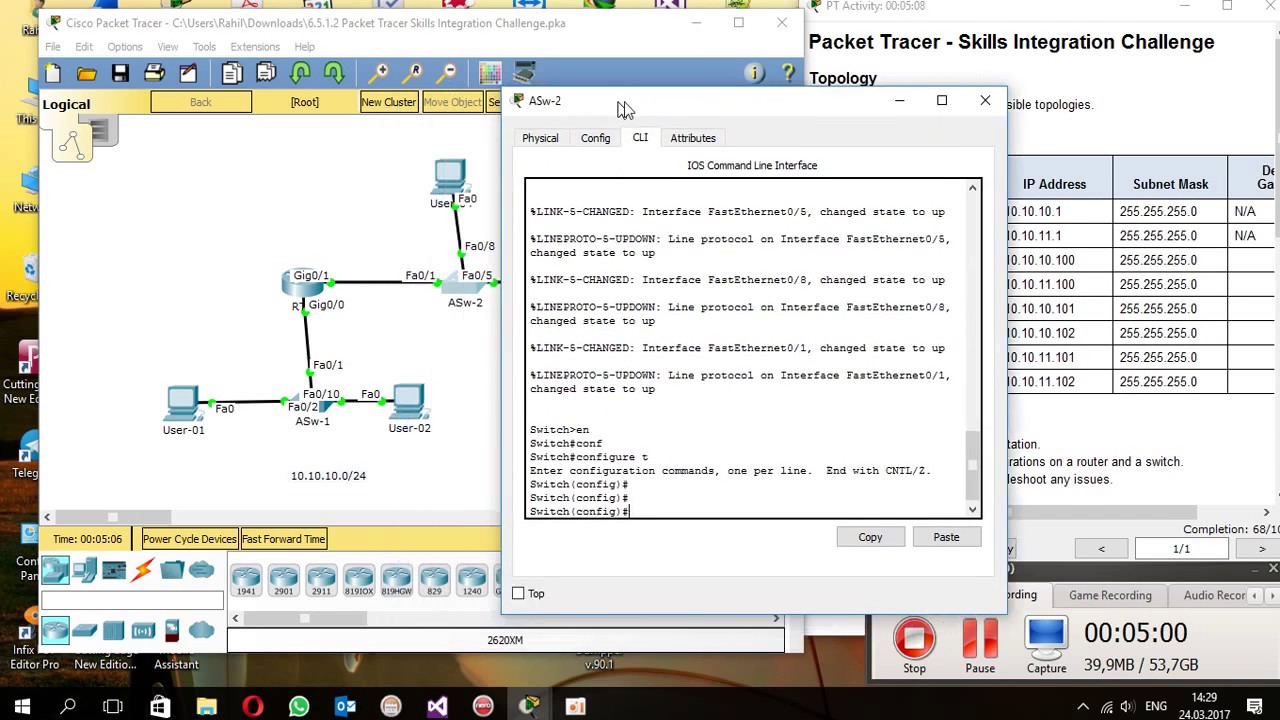Click the New file icon in Packet Tracer toolbar
The width and height of the screenshot is (1280, 720).
pos(53,73)
